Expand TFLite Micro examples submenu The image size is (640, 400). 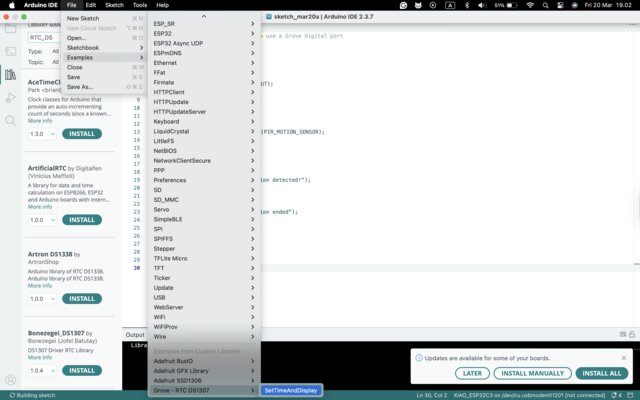pyautogui.click(x=204, y=258)
